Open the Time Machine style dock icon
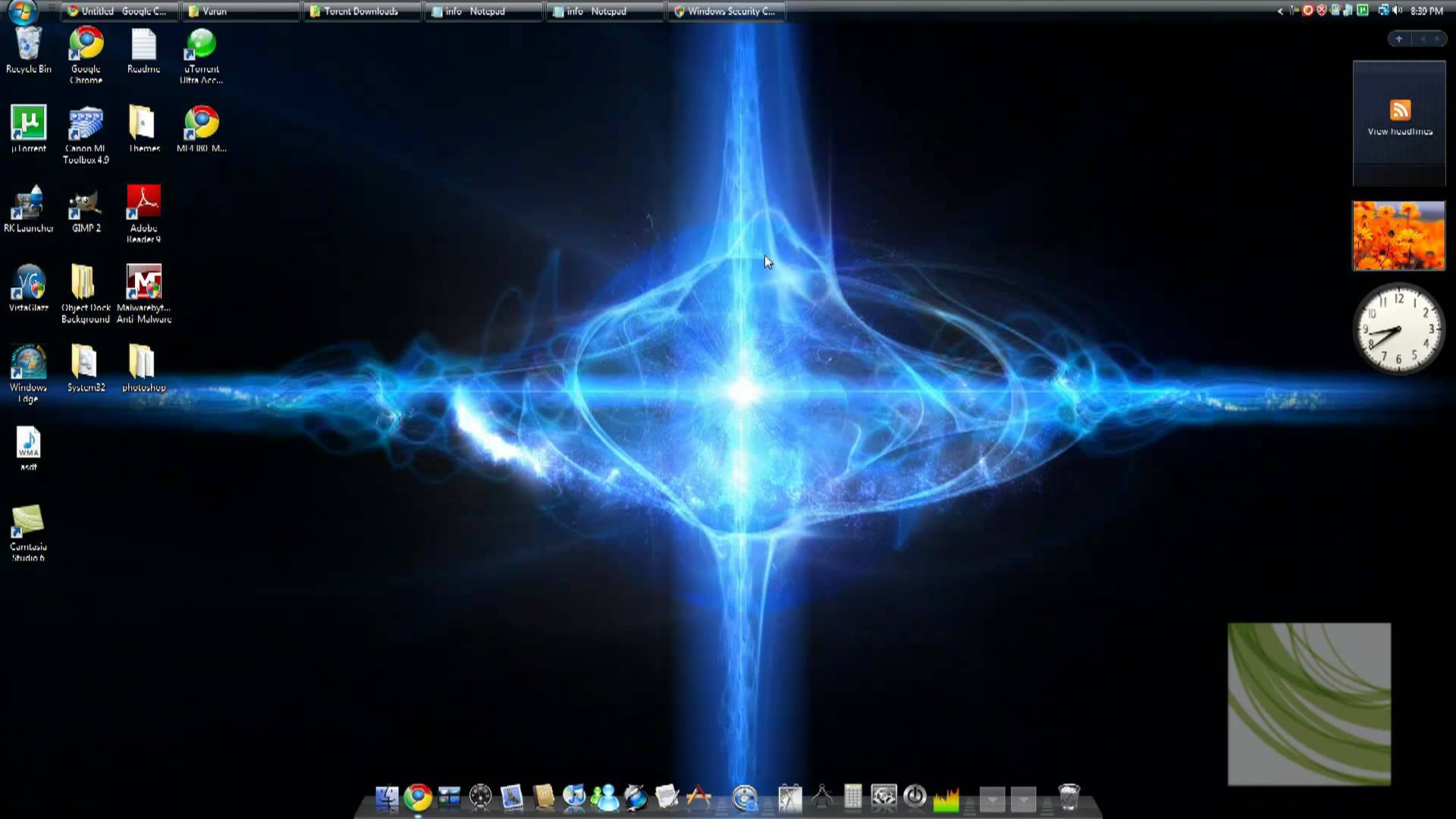This screenshot has height=819, width=1456. [x=745, y=797]
